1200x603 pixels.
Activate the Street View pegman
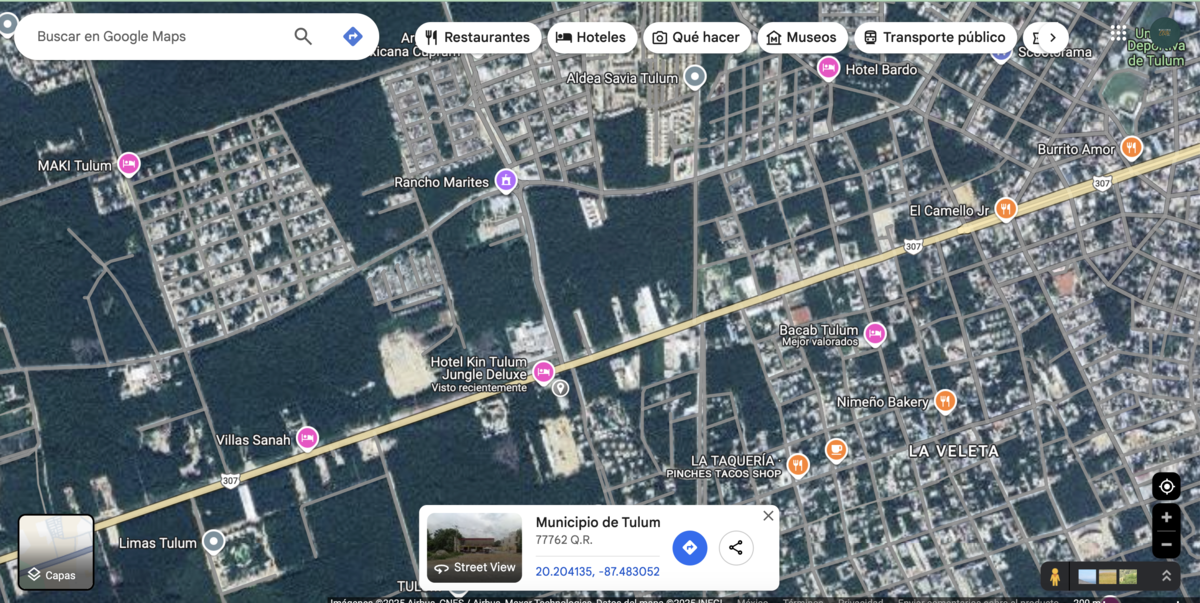pos(1054,577)
